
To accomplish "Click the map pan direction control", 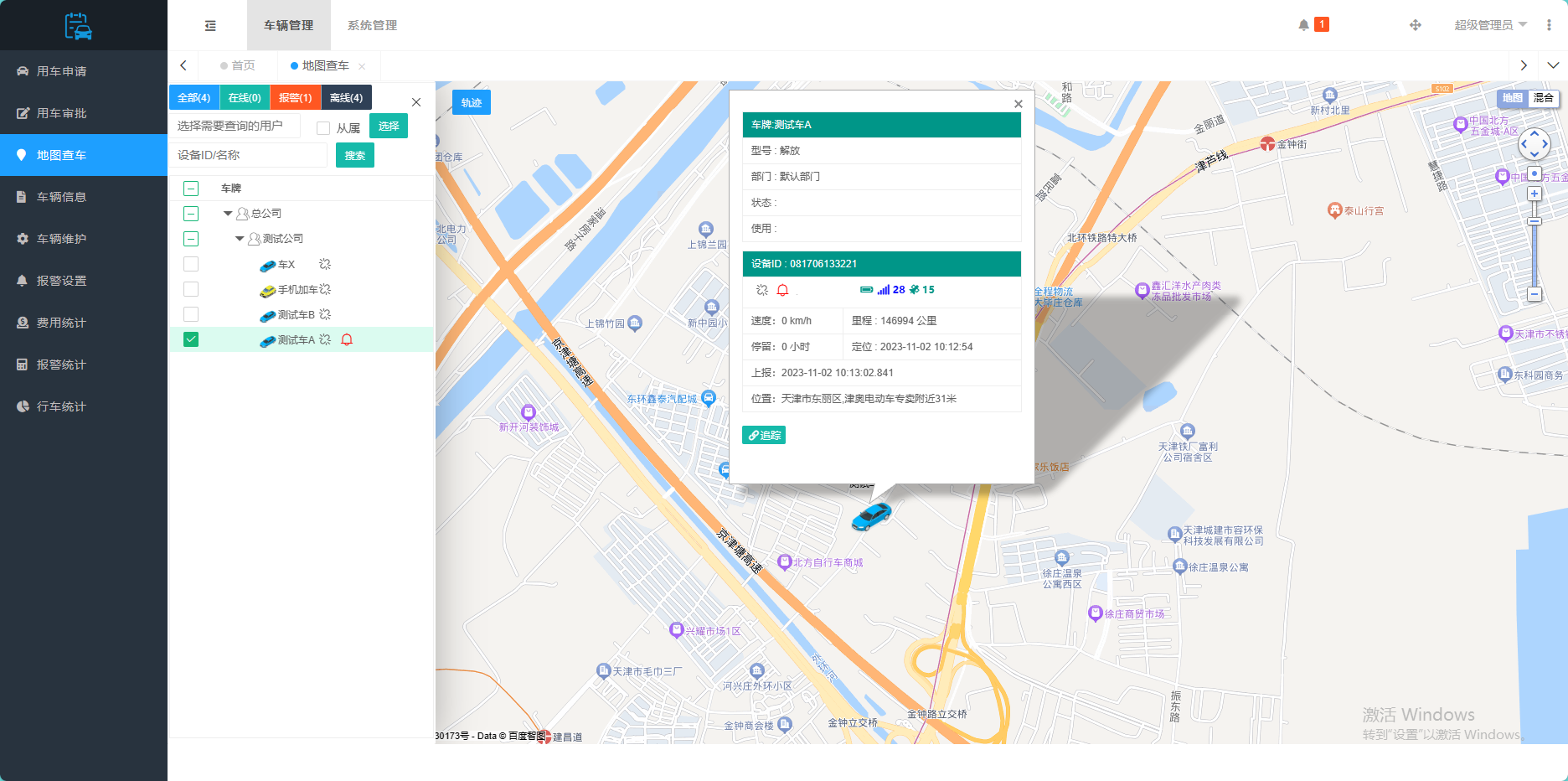I will (x=1534, y=144).
